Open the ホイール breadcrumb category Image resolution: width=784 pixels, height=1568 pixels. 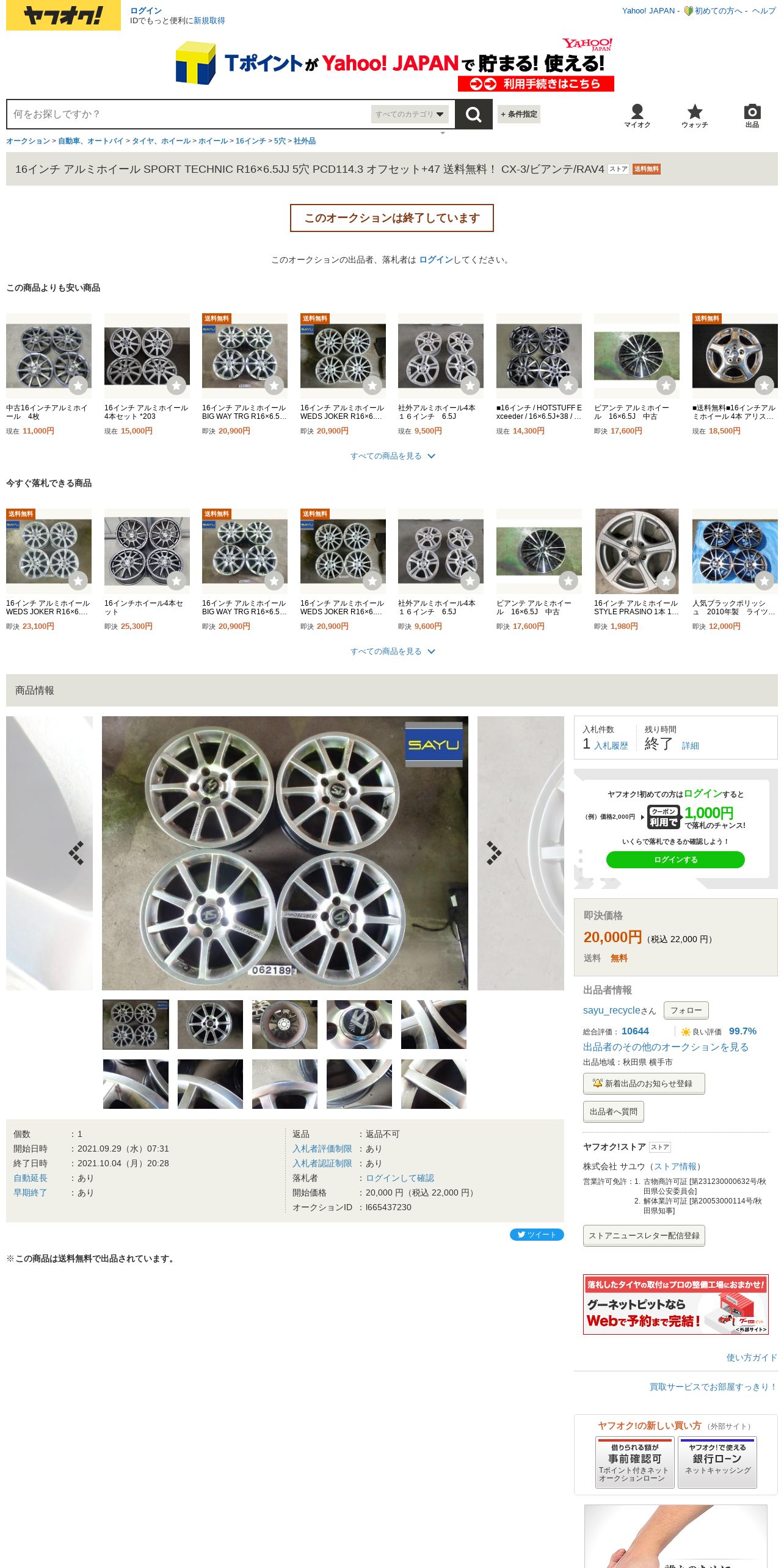pos(213,141)
